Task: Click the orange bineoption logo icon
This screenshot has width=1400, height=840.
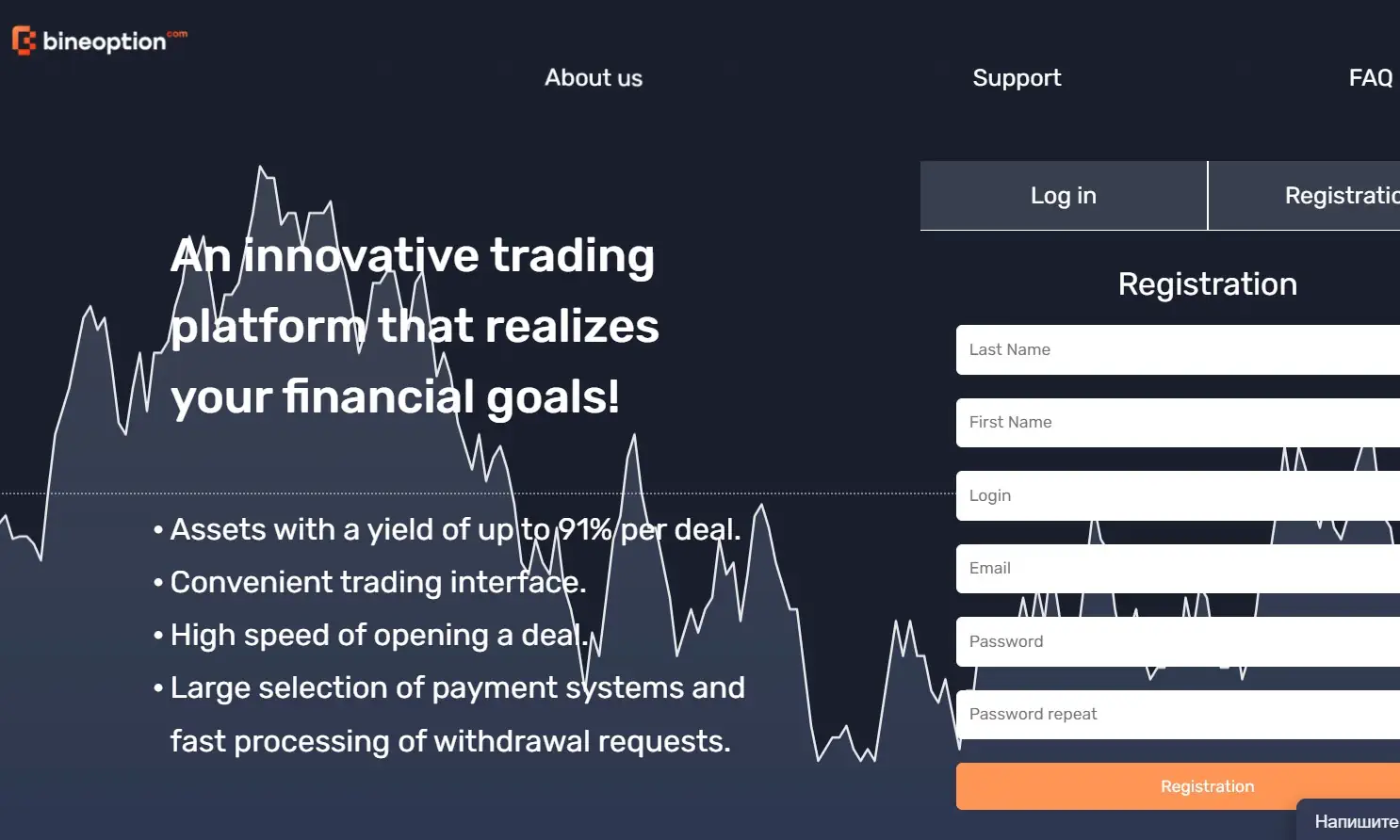Action: 24,40
